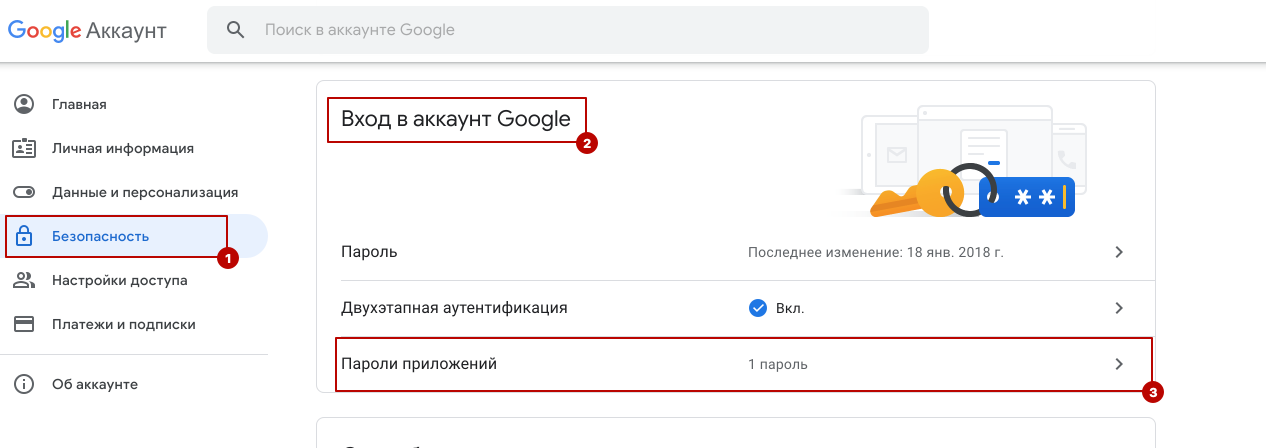This screenshot has height=448, width=1266.
Task: Click the Личная информация ID card icon
Action: [x=23, y=148]
